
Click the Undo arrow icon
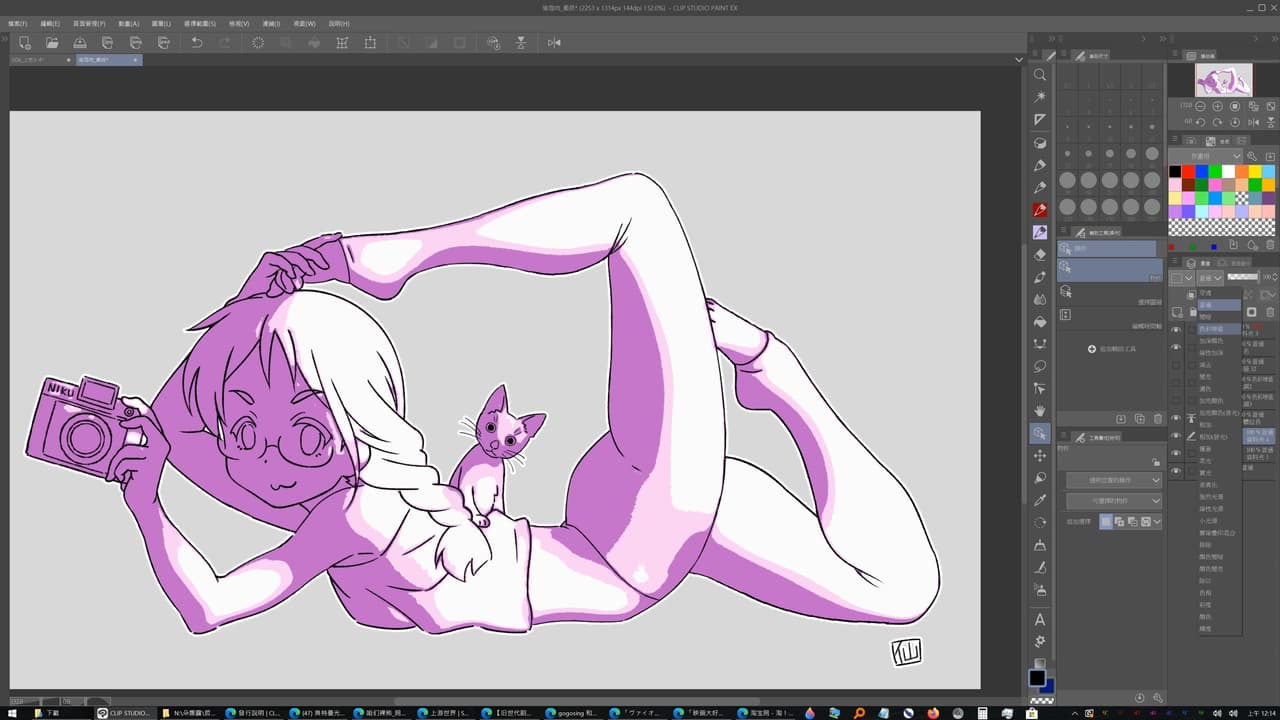(197, 43)
